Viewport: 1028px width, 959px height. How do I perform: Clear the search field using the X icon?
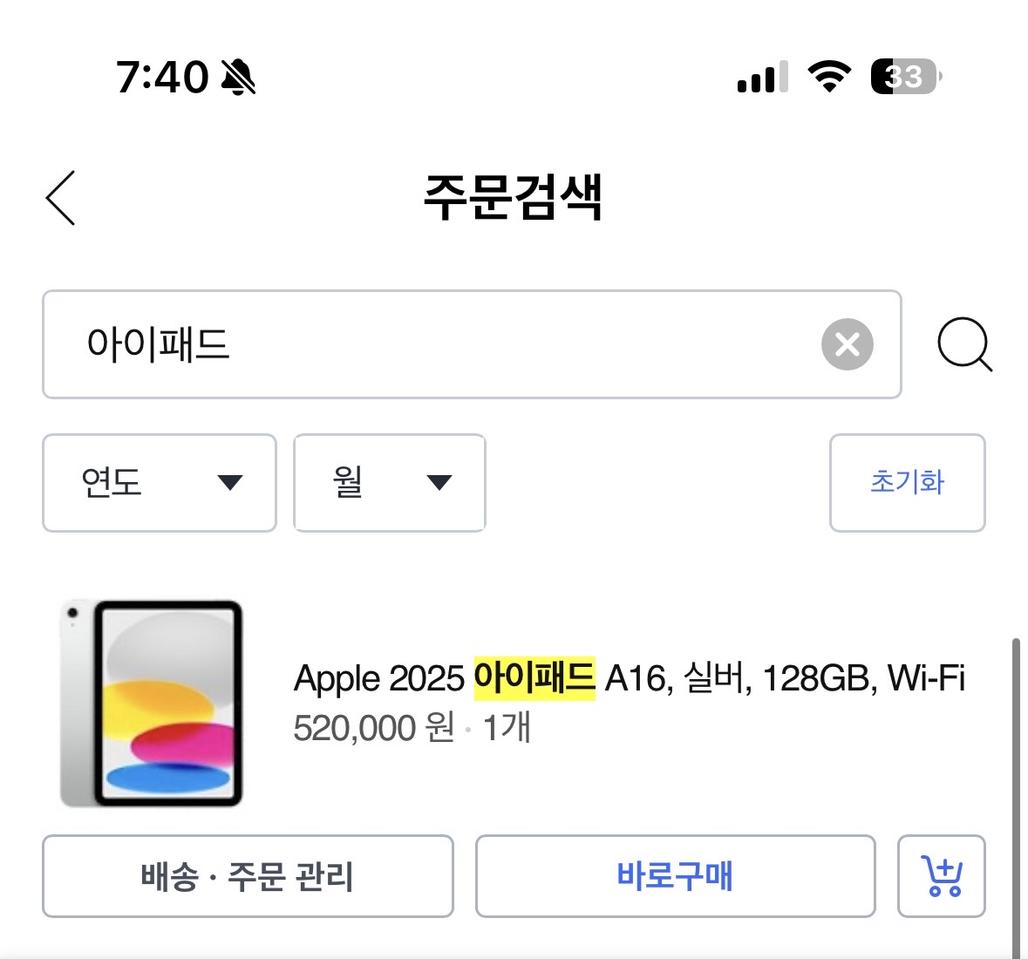click(847, 345)
